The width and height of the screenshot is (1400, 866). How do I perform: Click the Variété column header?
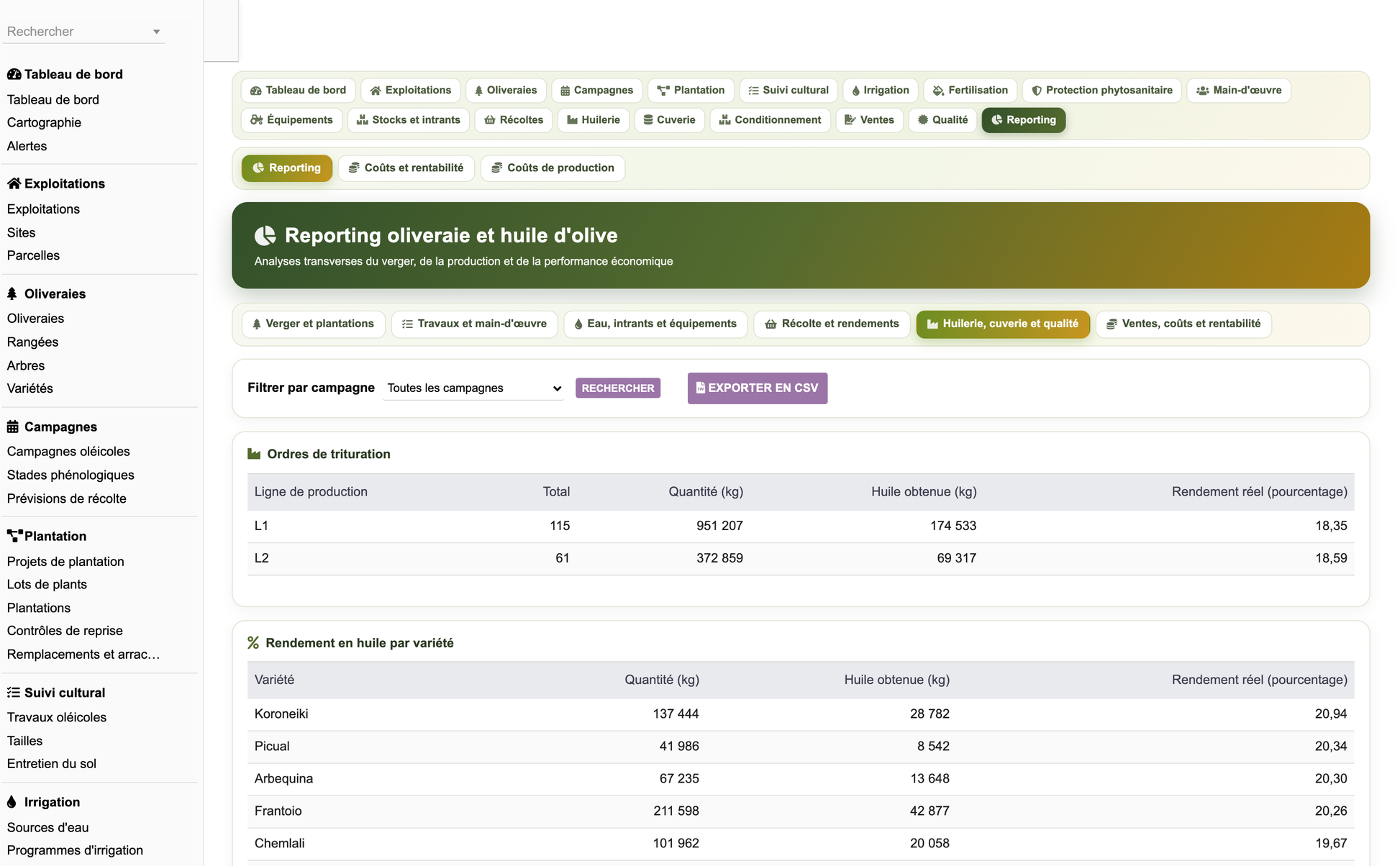point(274,680)
